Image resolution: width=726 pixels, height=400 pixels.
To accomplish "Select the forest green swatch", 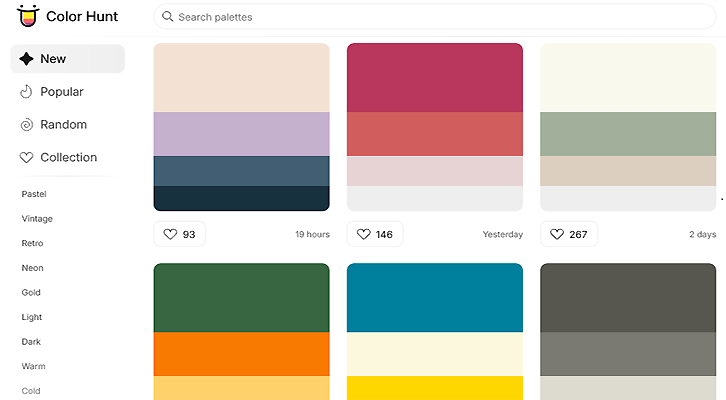I will point(242,297).
